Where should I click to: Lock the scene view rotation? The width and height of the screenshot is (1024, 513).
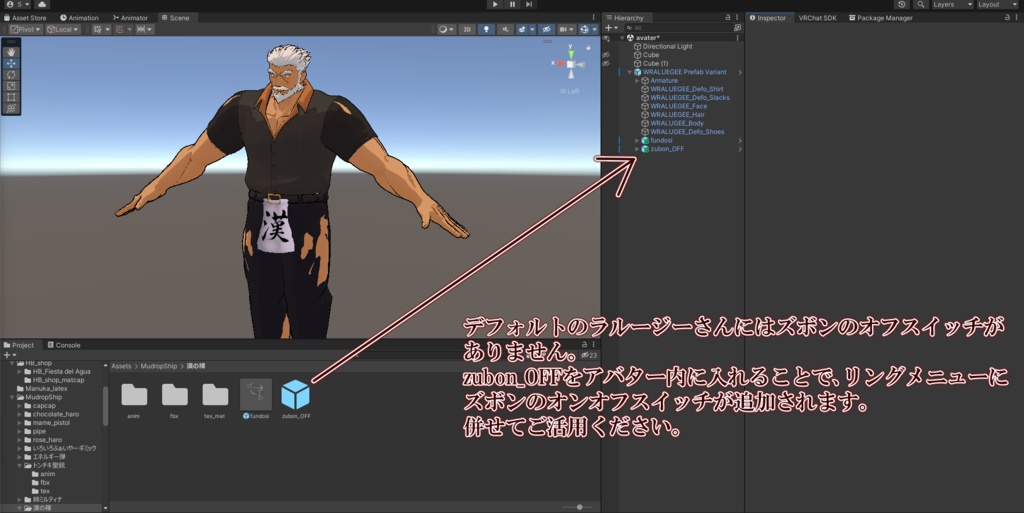point(588,48)
